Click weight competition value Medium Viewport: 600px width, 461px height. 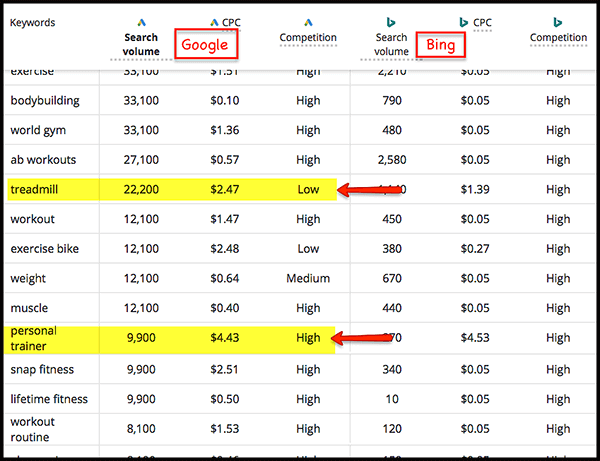[308, 279]
